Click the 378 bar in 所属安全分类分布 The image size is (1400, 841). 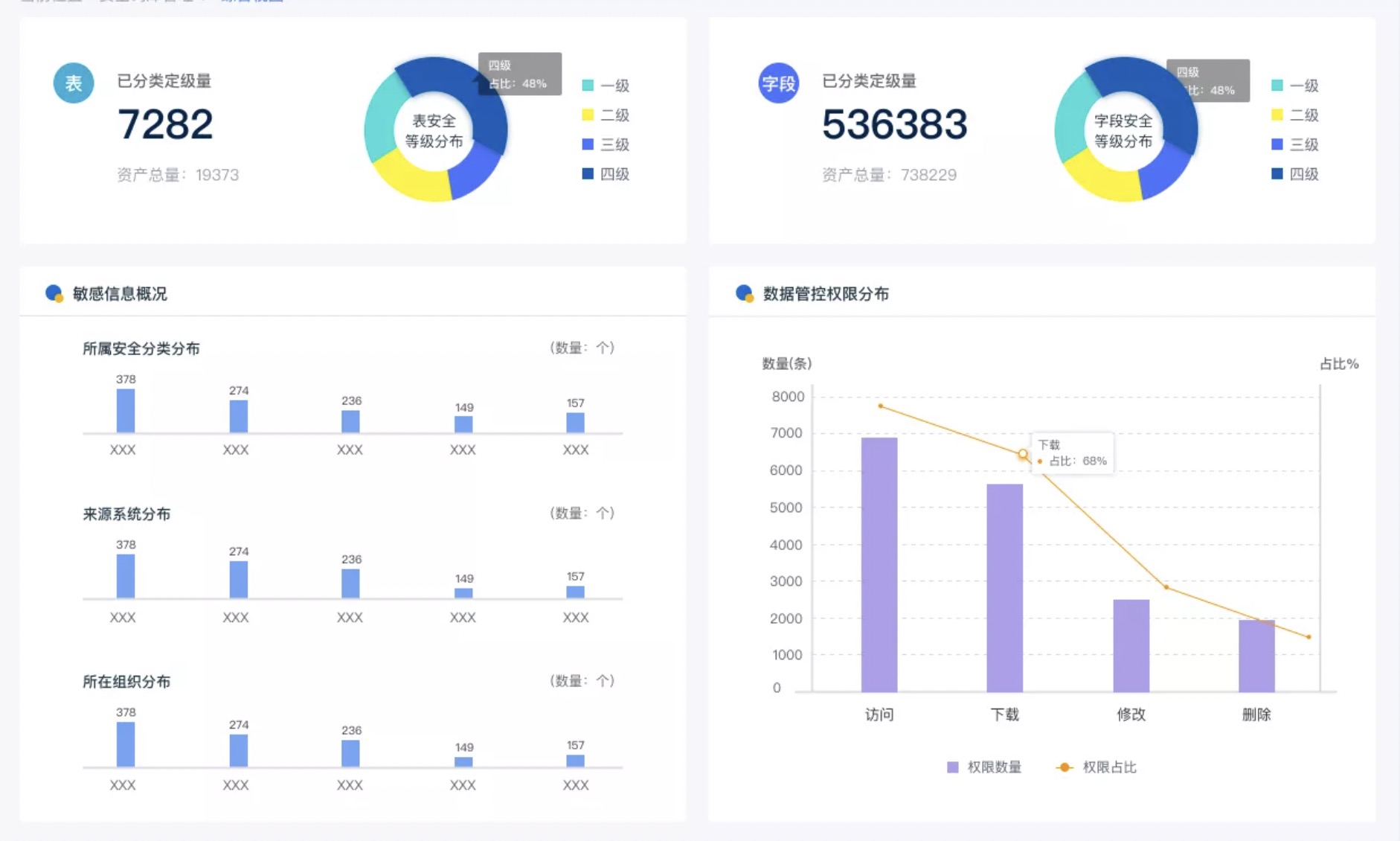[126, 411]
